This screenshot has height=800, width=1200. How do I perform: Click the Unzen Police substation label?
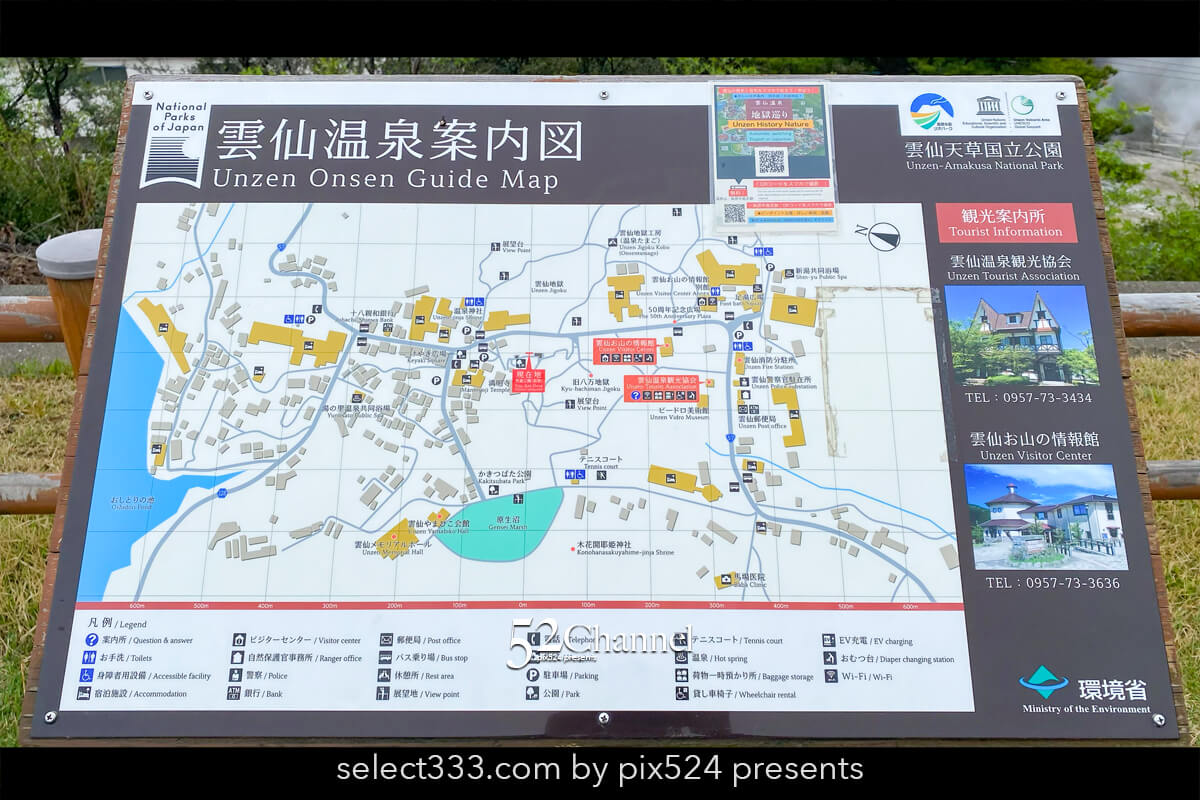click(783, 383)
